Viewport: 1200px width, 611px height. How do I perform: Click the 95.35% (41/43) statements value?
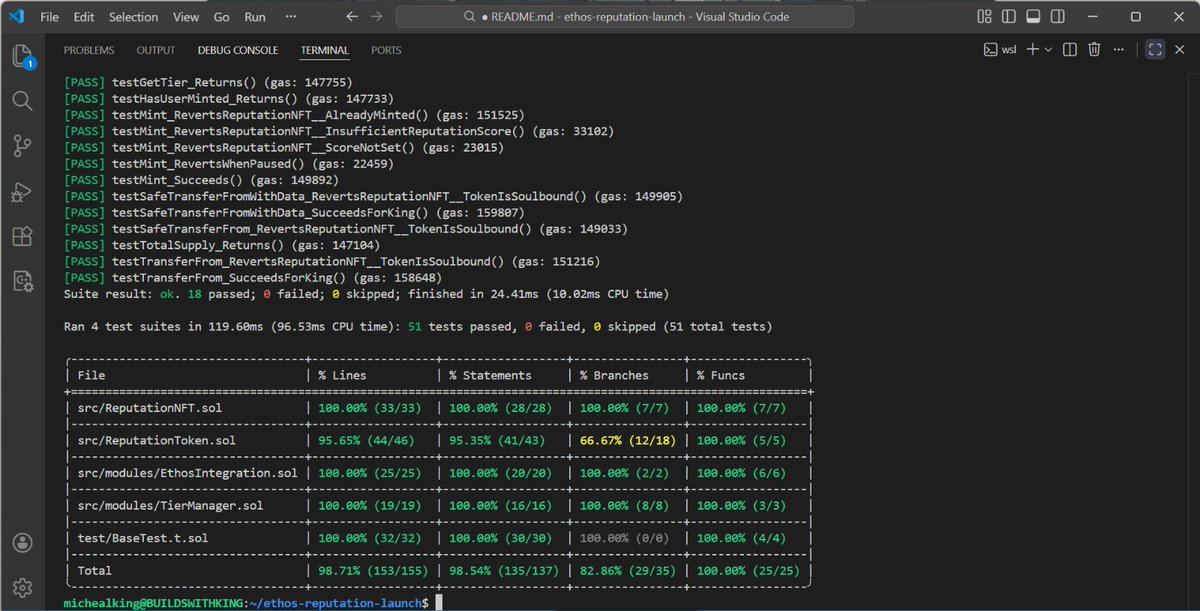click(x=496, y=440)
